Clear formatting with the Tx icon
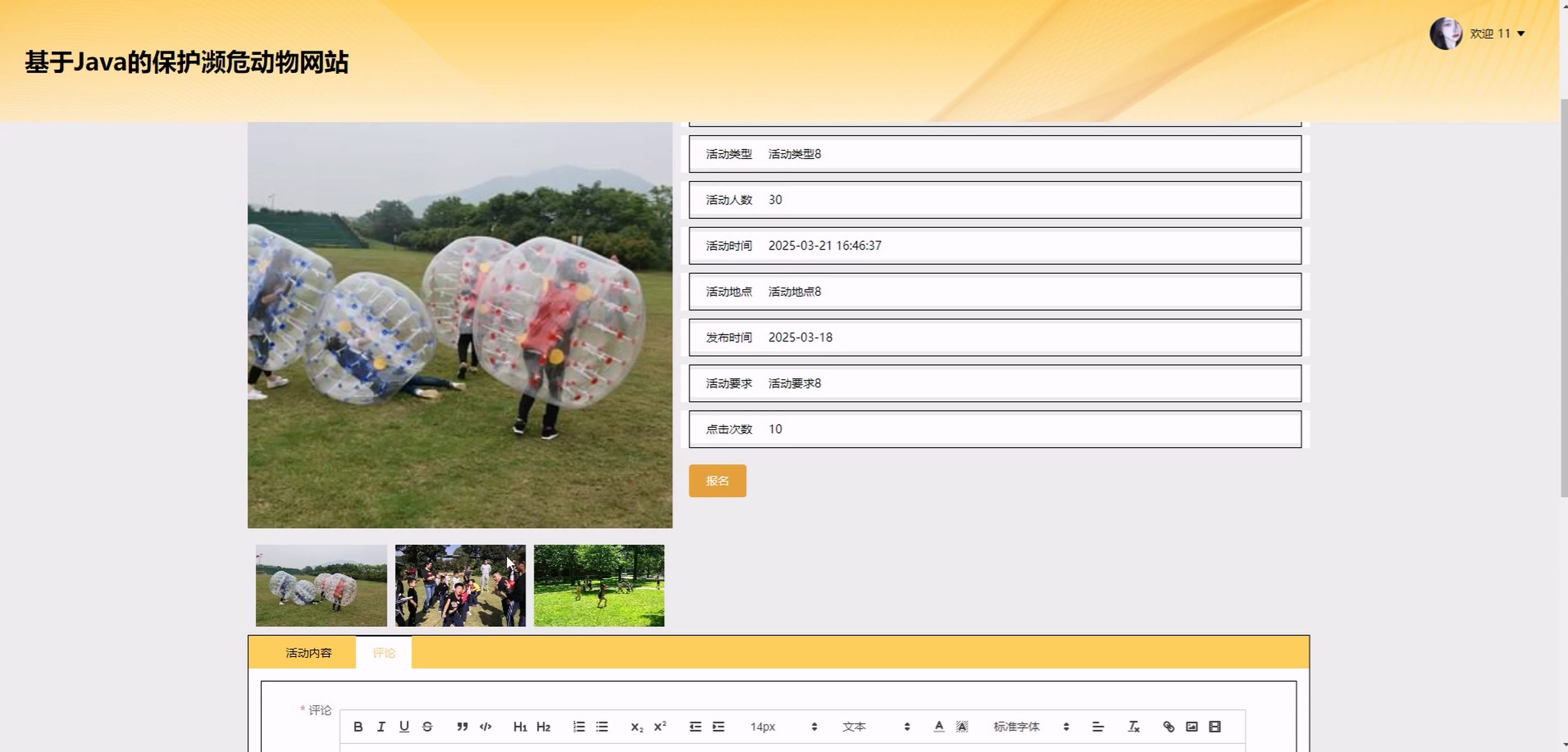Viewport: 1568px width, 752px height. 1133,726
